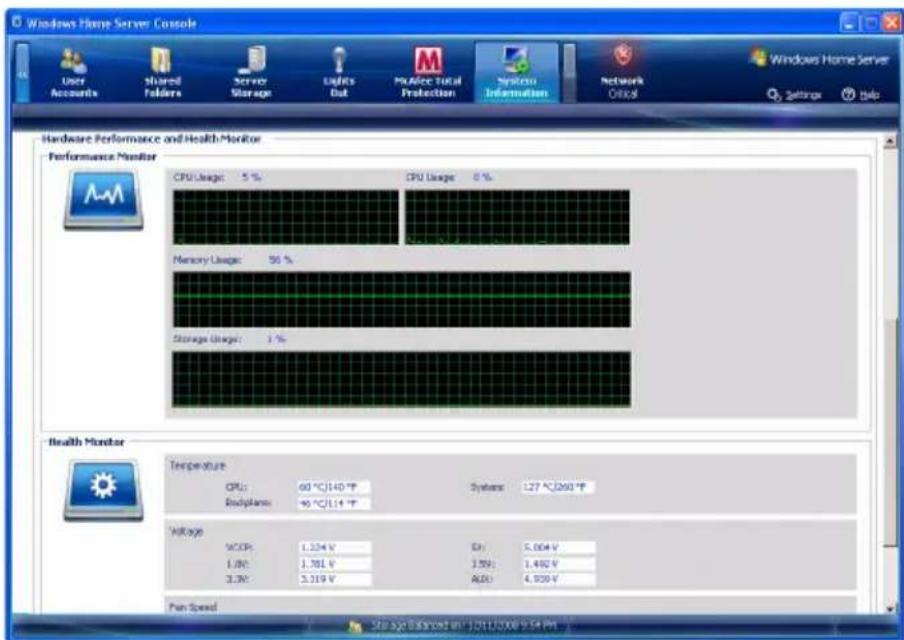Click the Health Monitor gear icon

click(x=103, y=490)
